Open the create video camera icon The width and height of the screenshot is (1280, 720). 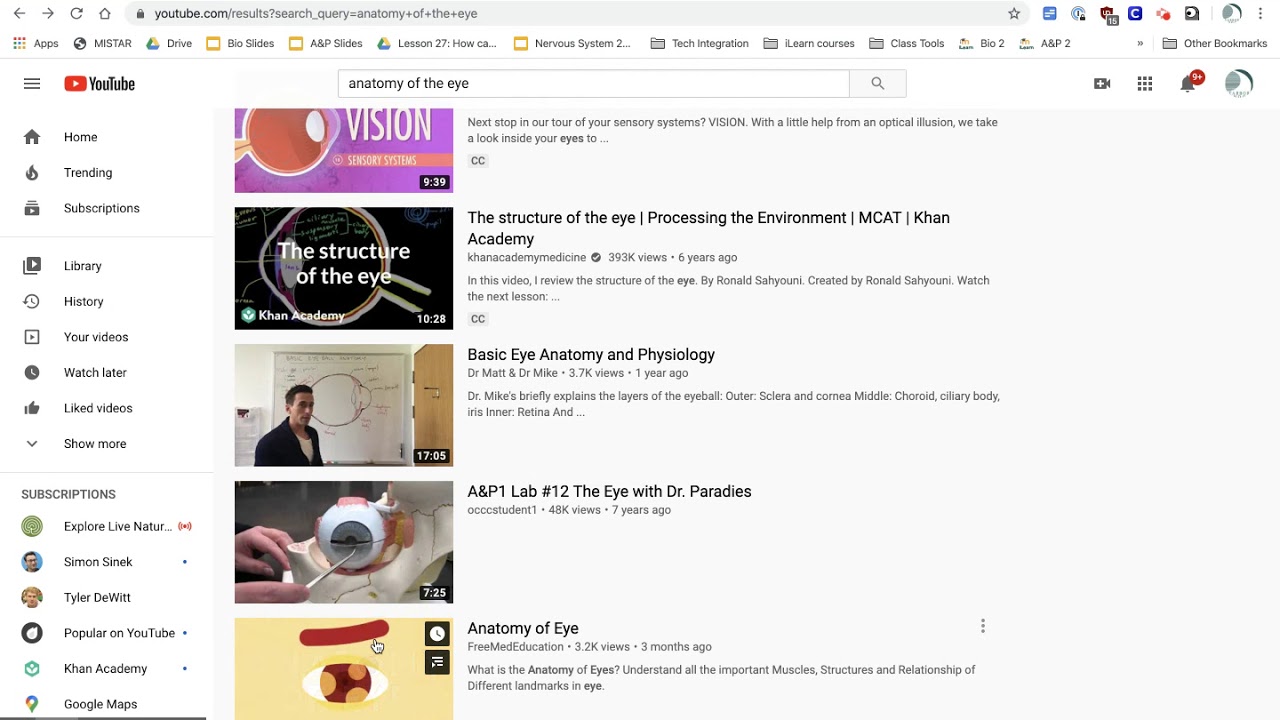pyautogui.click(x=1102, y=84)
